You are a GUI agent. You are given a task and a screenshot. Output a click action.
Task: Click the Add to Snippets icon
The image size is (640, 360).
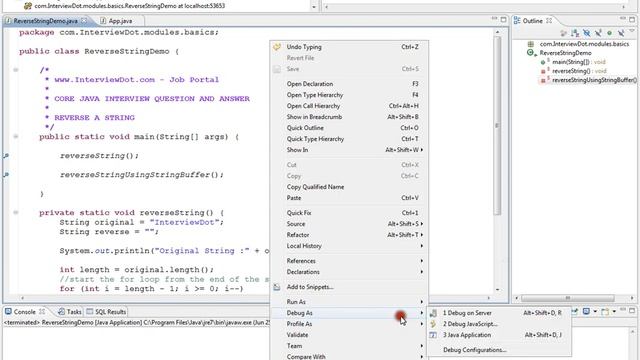tap(277, 287)
